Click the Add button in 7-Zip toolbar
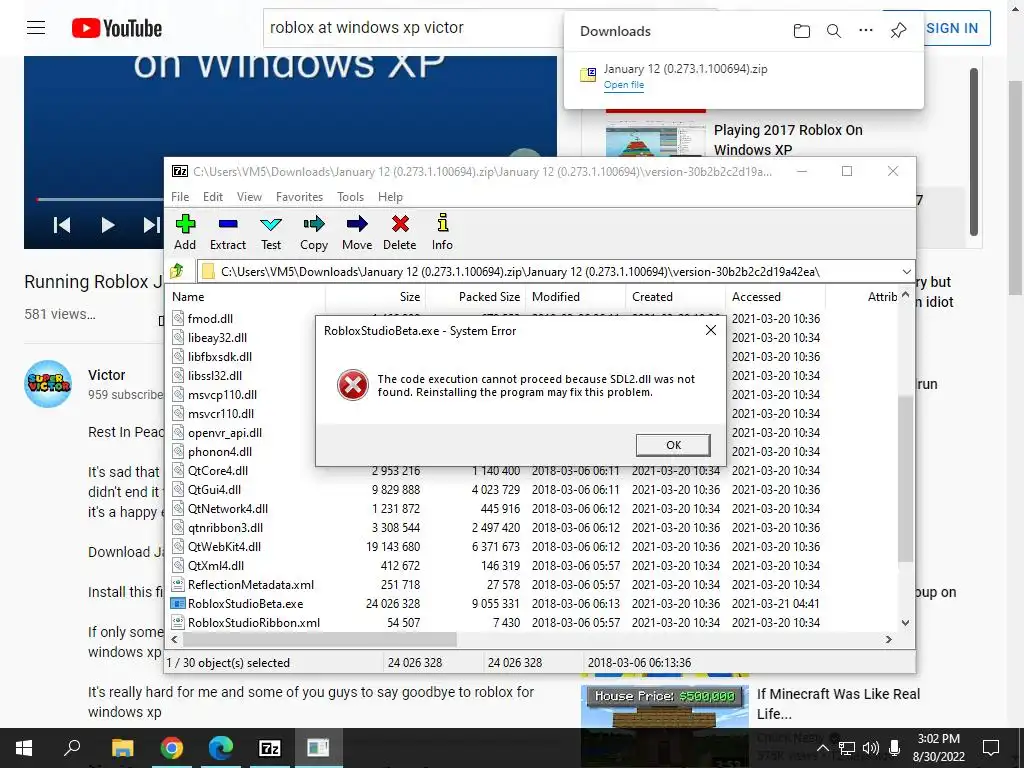Screen dimensions: 1024x768 [185, 232]
